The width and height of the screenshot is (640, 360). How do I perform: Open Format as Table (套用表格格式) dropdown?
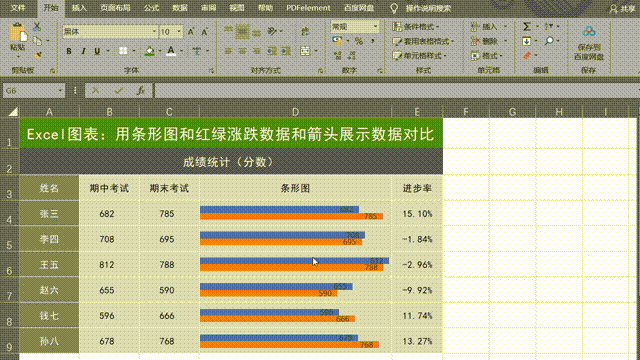(x=423, y=41)
